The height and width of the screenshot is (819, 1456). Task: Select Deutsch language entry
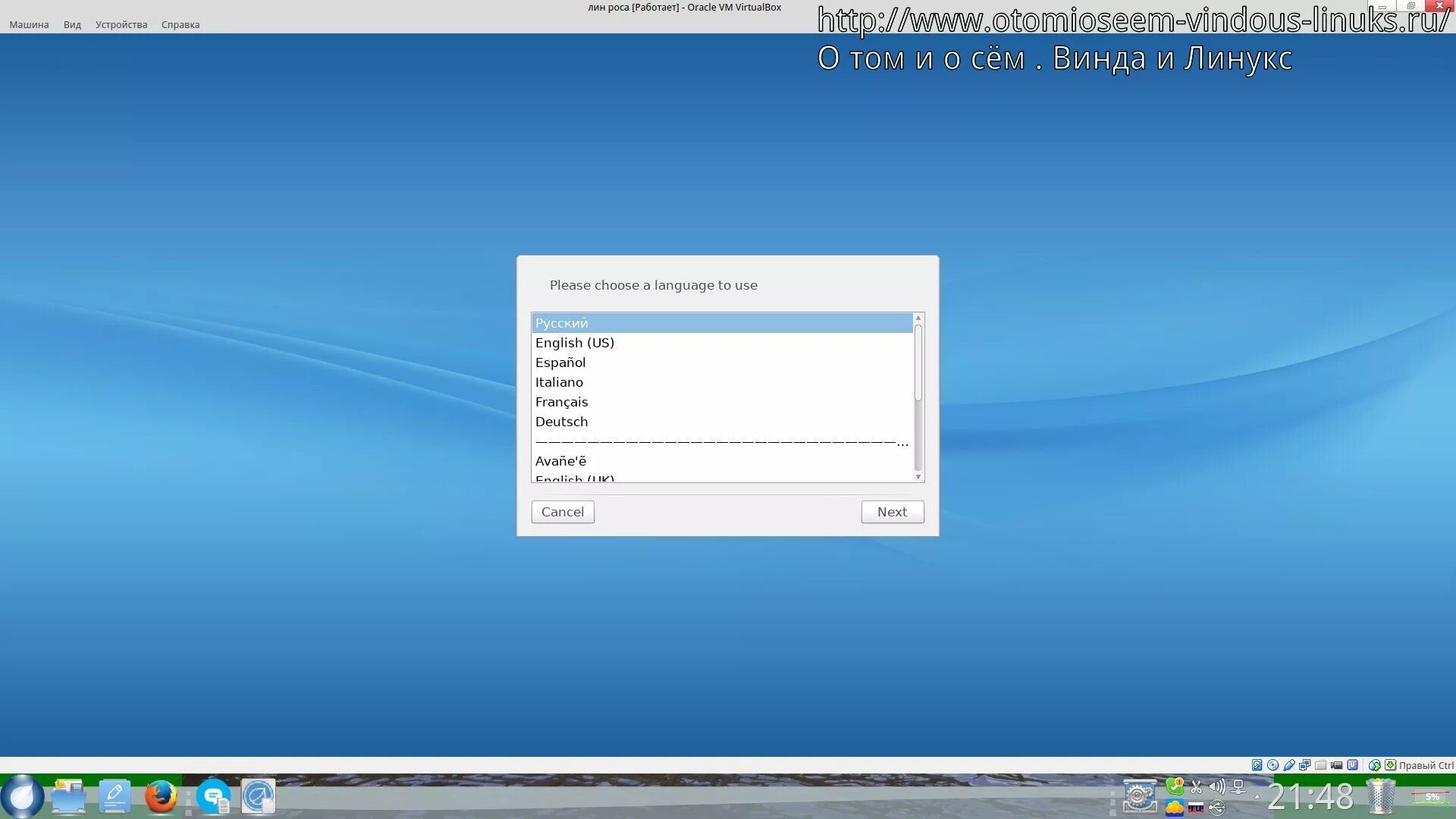[x=561, y=422]
